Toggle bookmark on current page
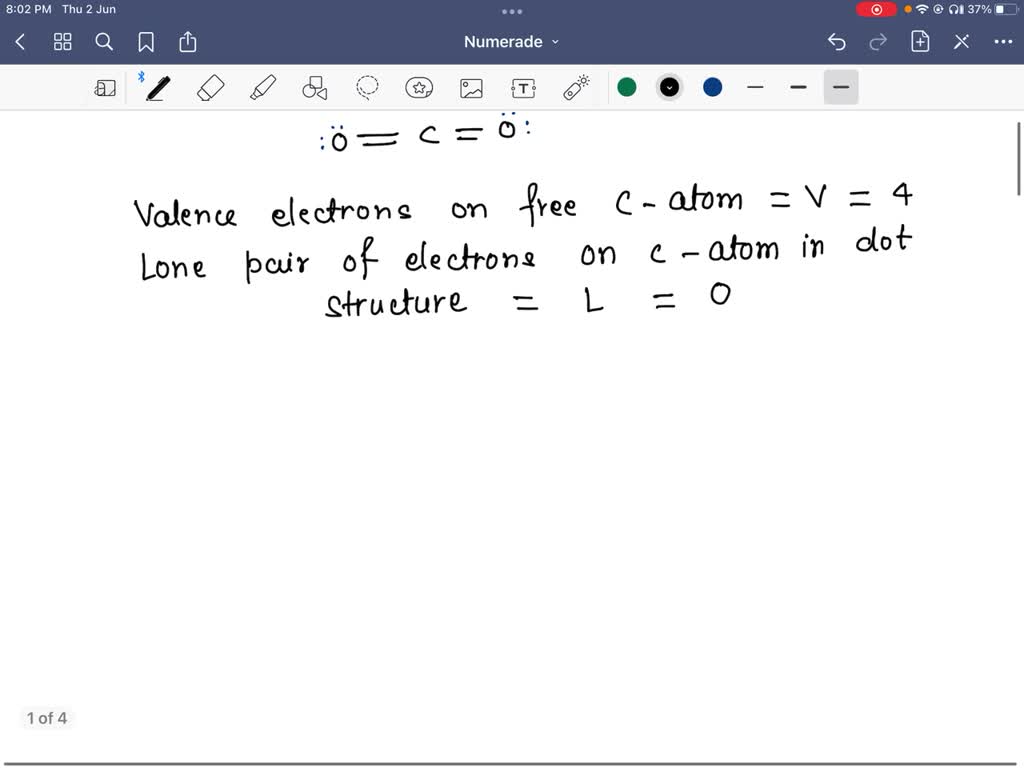This screenshot has width=1024, height=768. tap(146, 42)
